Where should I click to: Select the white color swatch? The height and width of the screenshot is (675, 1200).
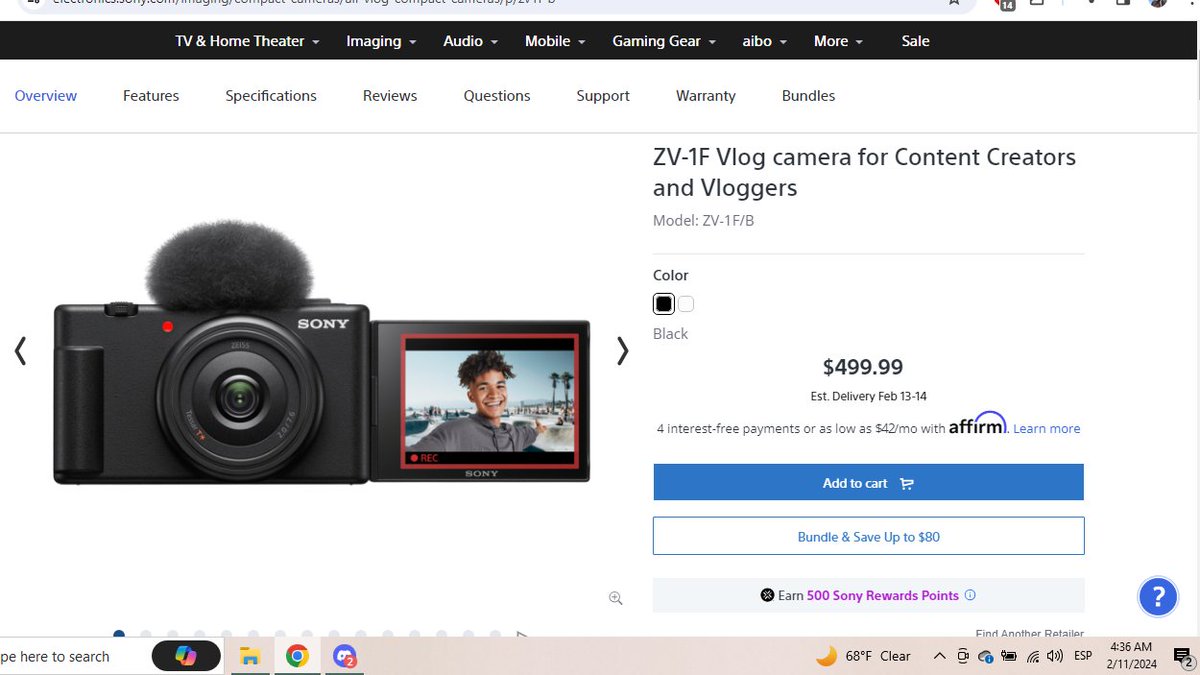[686, 304]
